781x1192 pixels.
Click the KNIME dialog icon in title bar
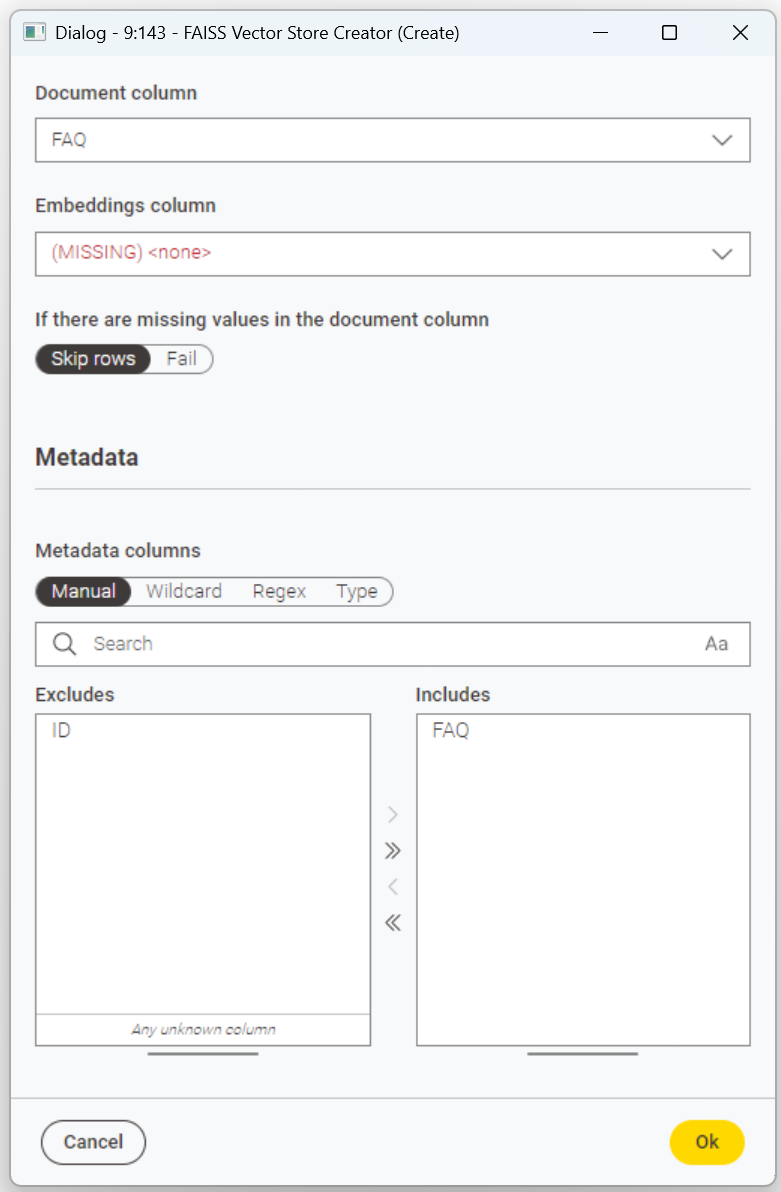point(34,33)
